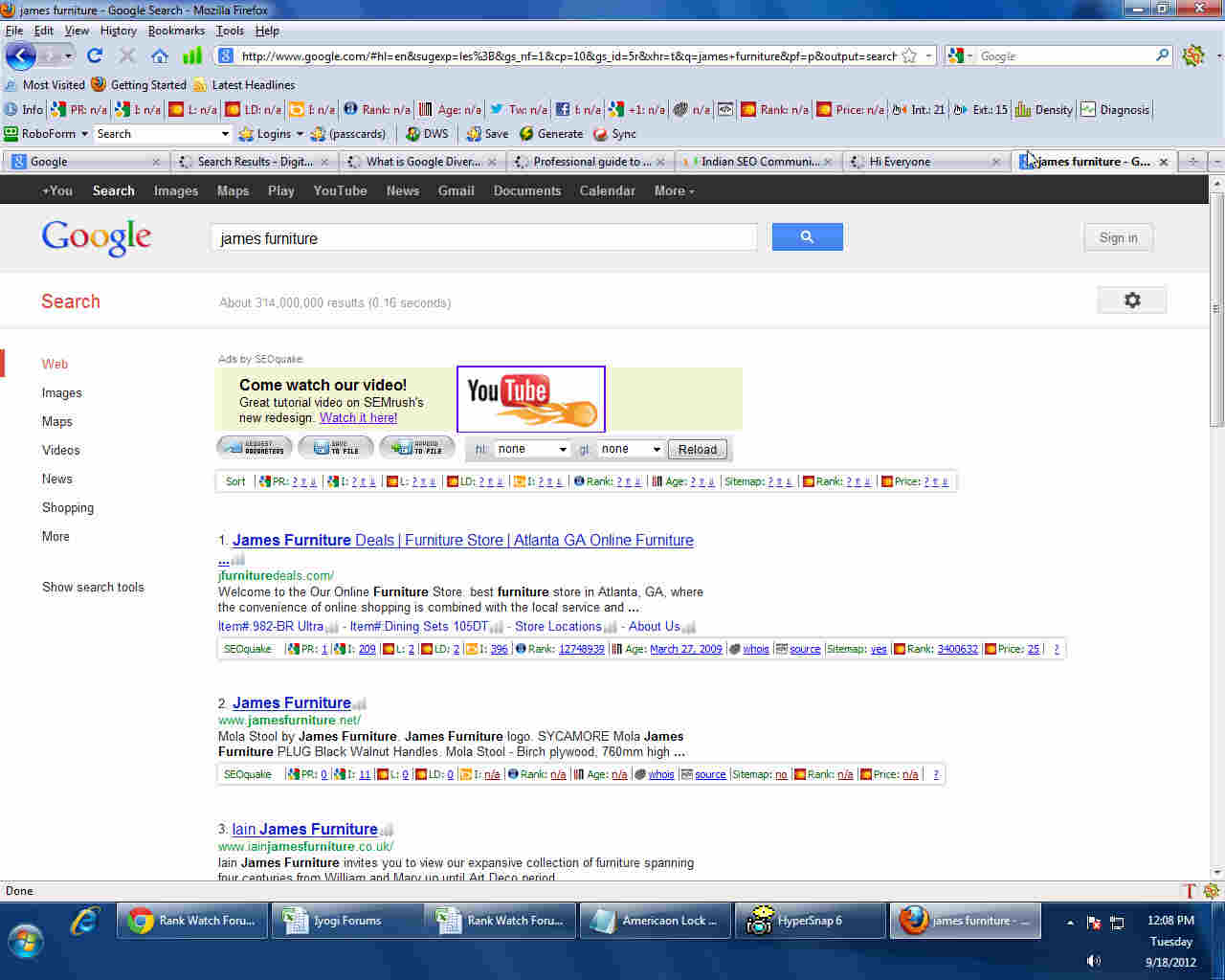Click the Firefox Back navigation arrow

coord(20,56)
